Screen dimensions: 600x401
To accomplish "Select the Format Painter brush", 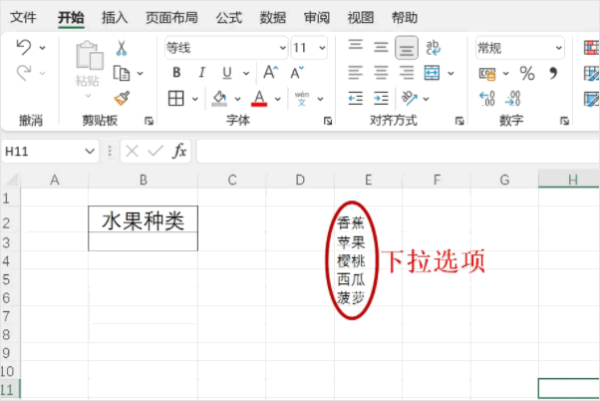I will 122,98.
